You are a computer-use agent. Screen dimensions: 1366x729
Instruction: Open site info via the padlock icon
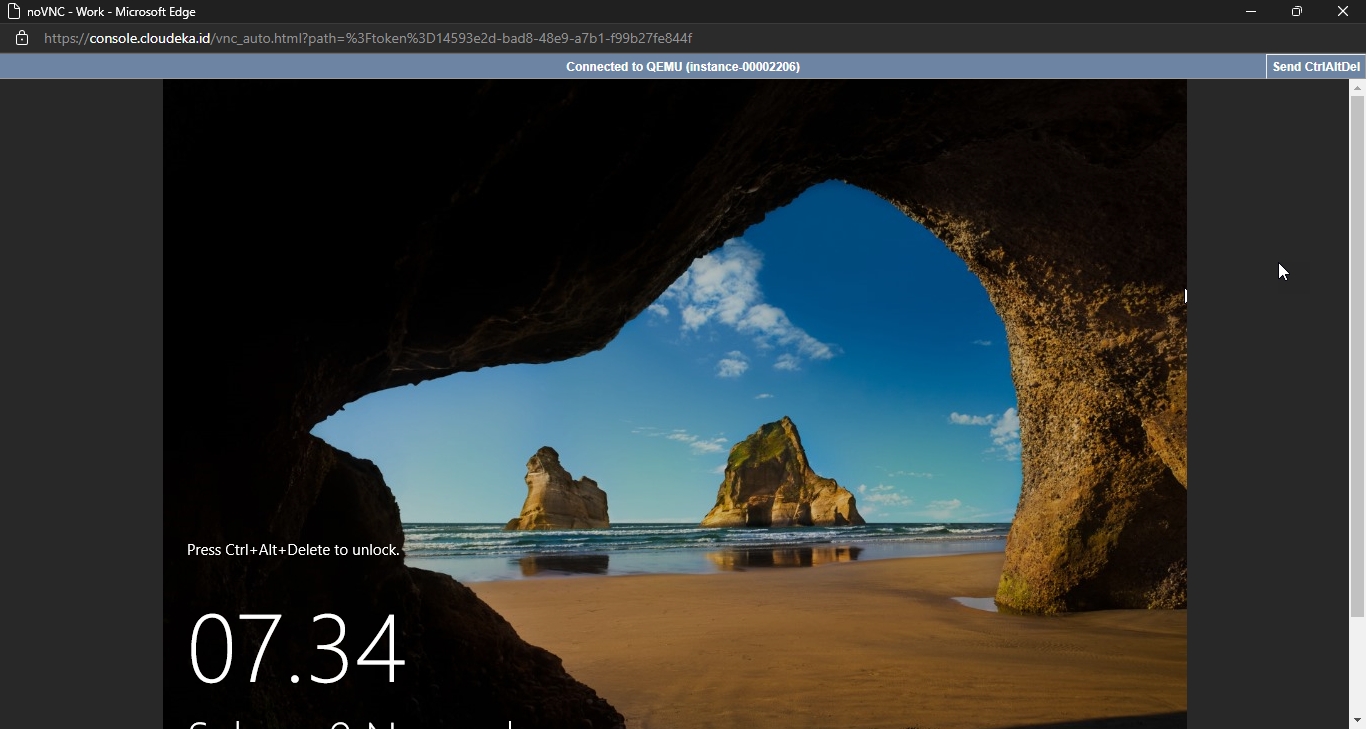22,39
